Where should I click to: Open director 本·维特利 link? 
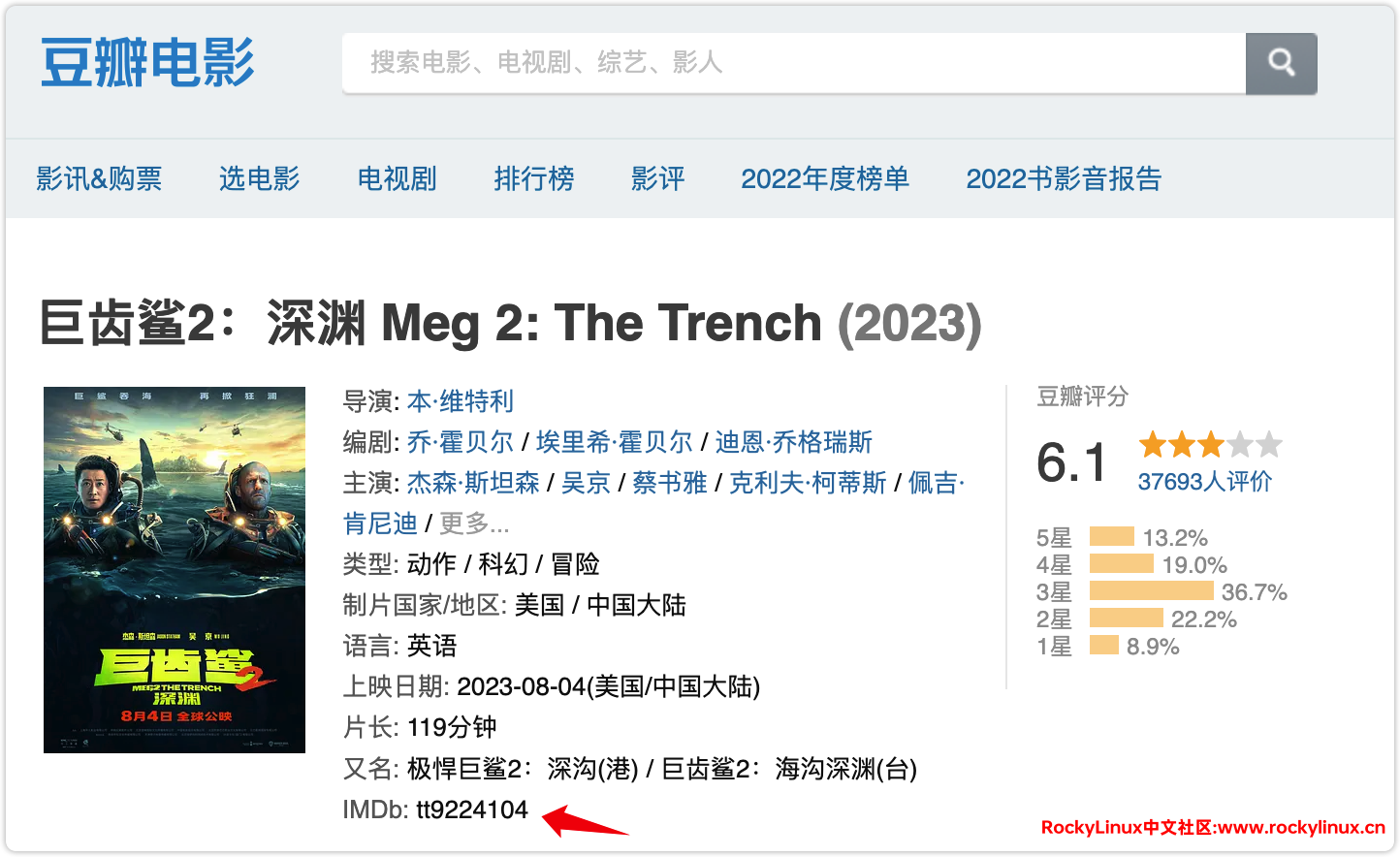point(461,401)
